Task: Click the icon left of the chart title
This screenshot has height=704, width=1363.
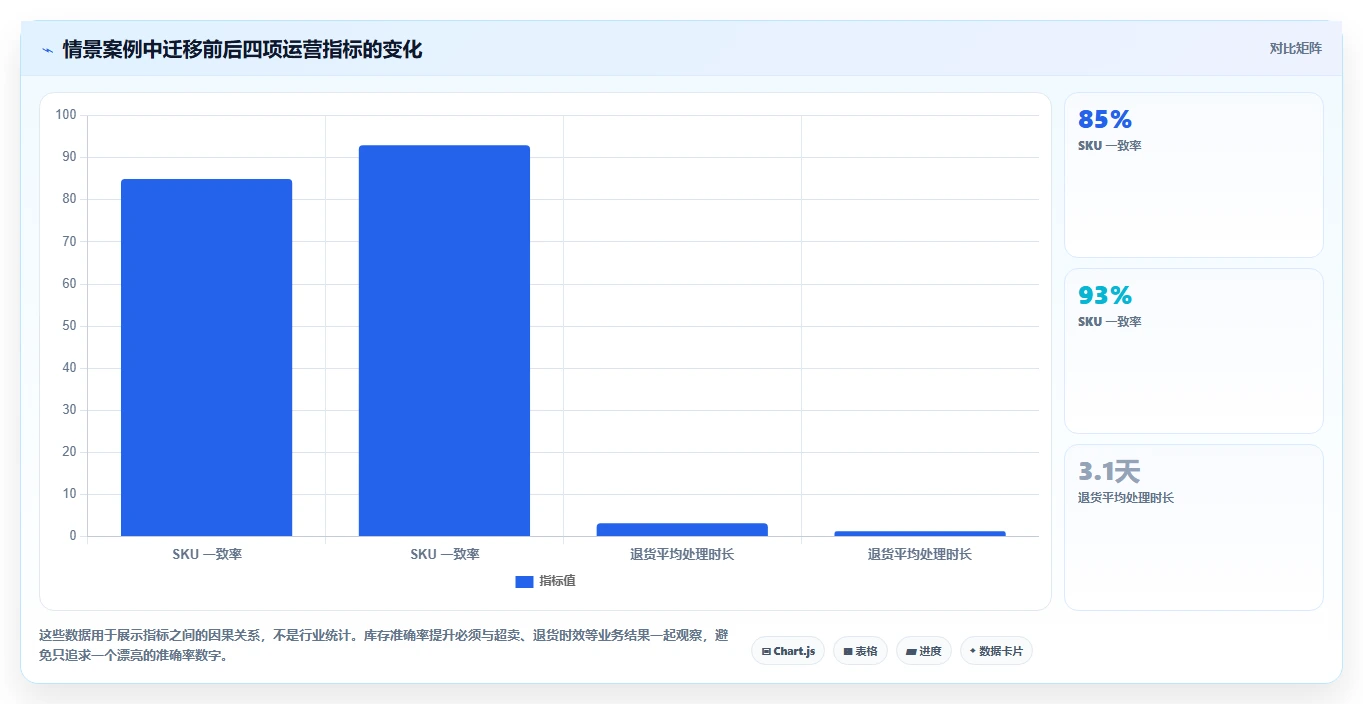Action: coord(48,50)
